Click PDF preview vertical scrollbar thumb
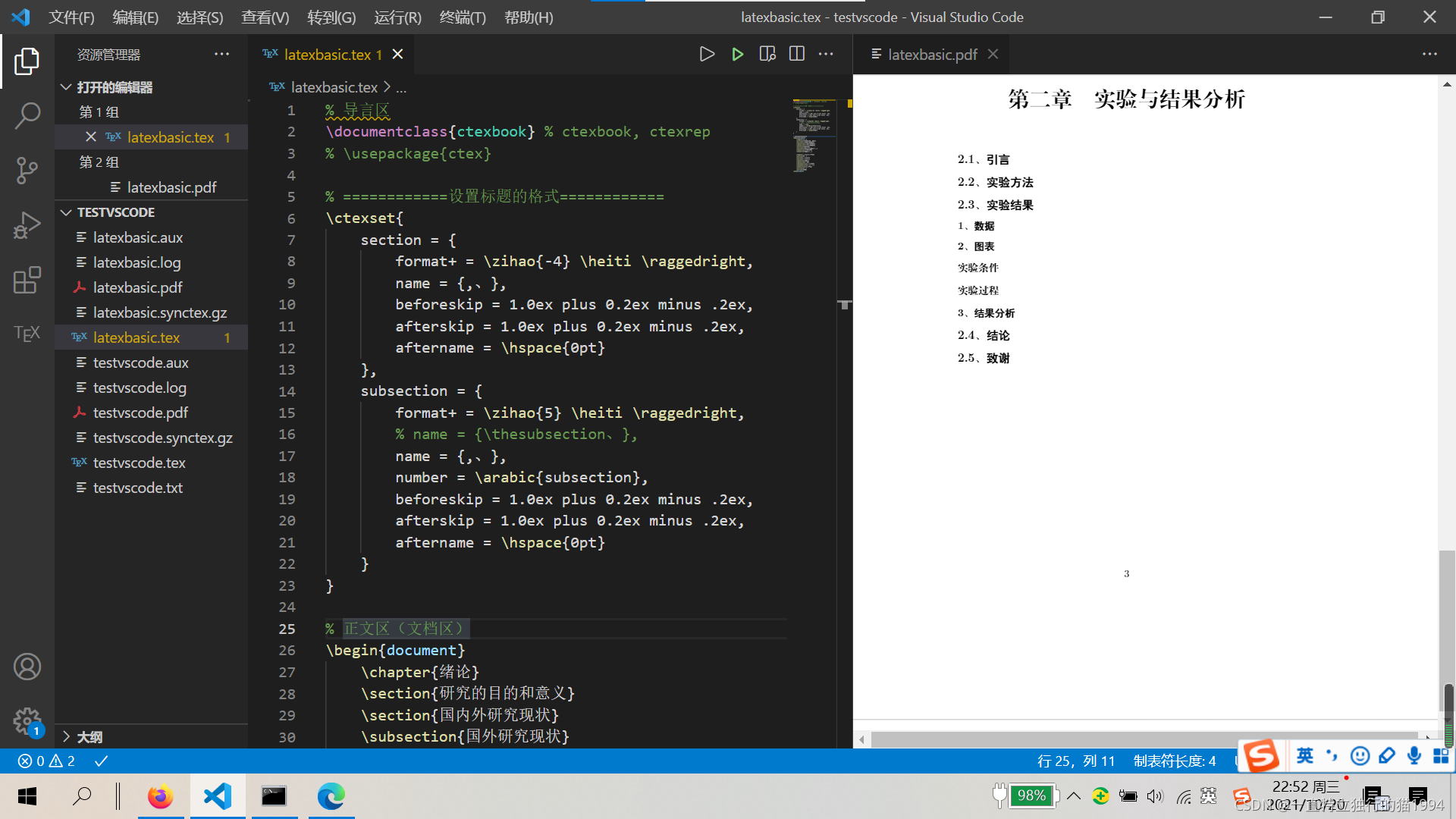This screenshot has height=819, width=1456. [x=1448, y=629]
